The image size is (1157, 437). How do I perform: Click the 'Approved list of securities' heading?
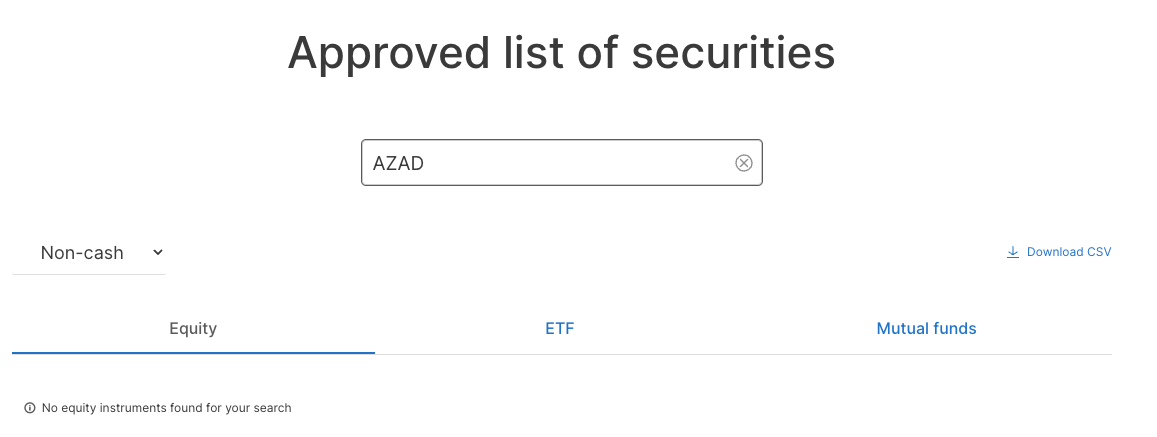562,53
